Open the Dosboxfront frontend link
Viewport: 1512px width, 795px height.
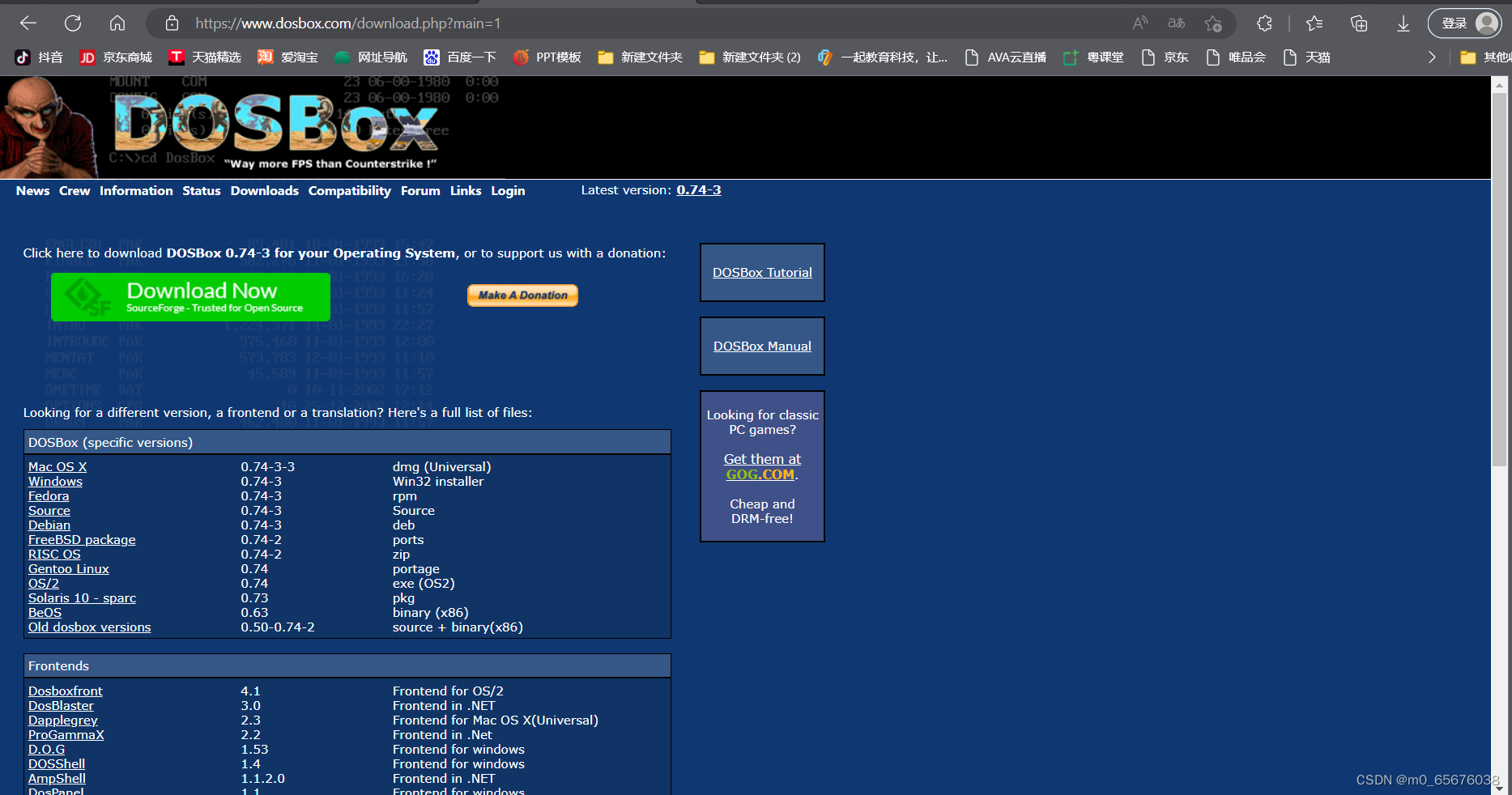click(66, 691)
